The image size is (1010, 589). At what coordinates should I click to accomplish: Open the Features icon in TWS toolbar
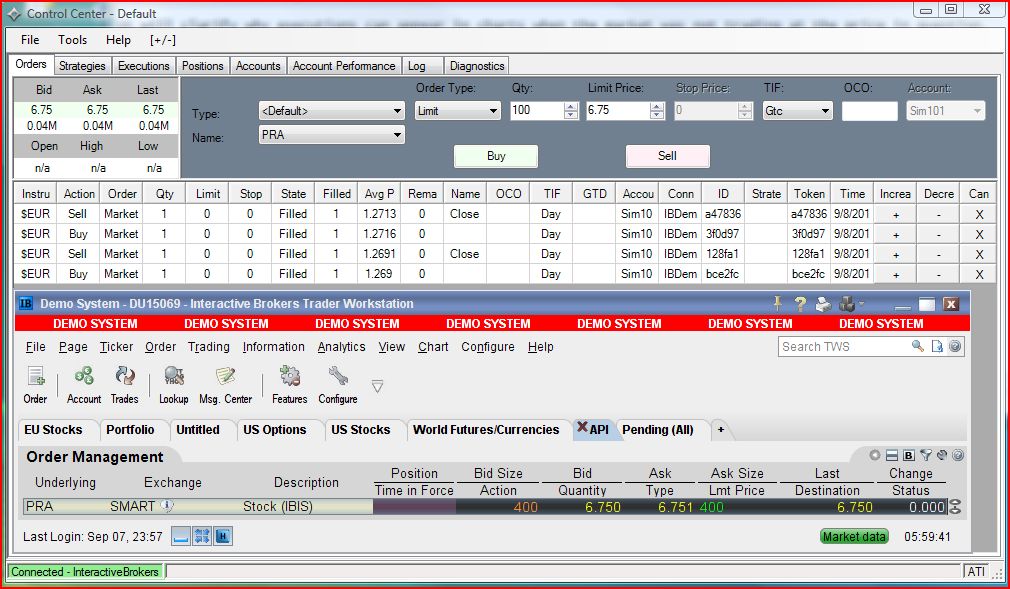[289, 376]
